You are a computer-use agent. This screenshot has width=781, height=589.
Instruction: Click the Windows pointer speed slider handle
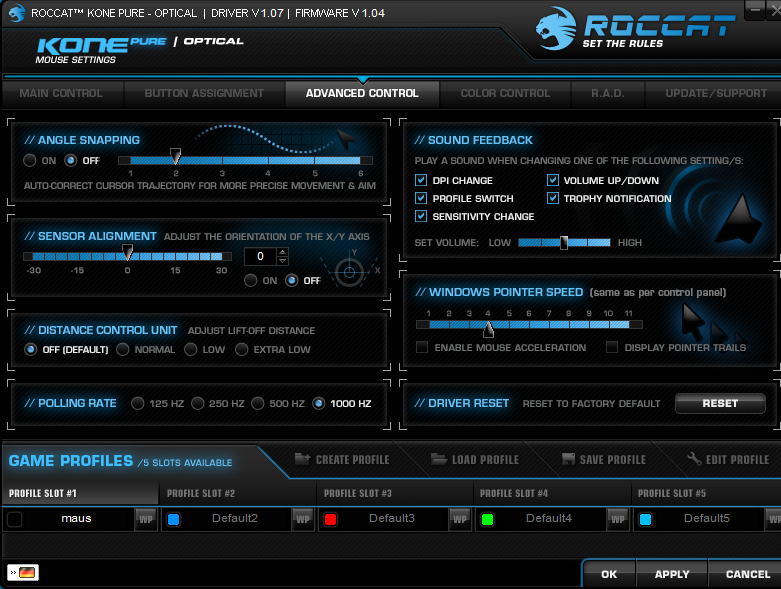tap(489, 329)
